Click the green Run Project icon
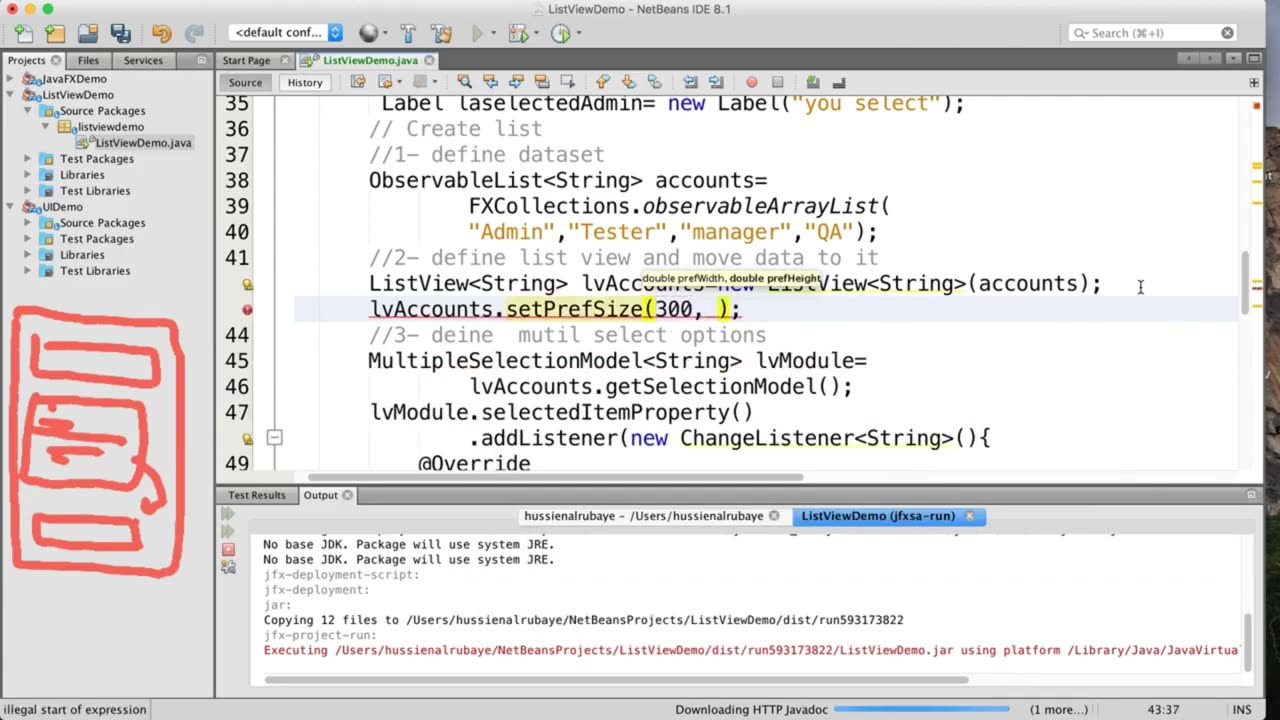 (x=477, y=33)
